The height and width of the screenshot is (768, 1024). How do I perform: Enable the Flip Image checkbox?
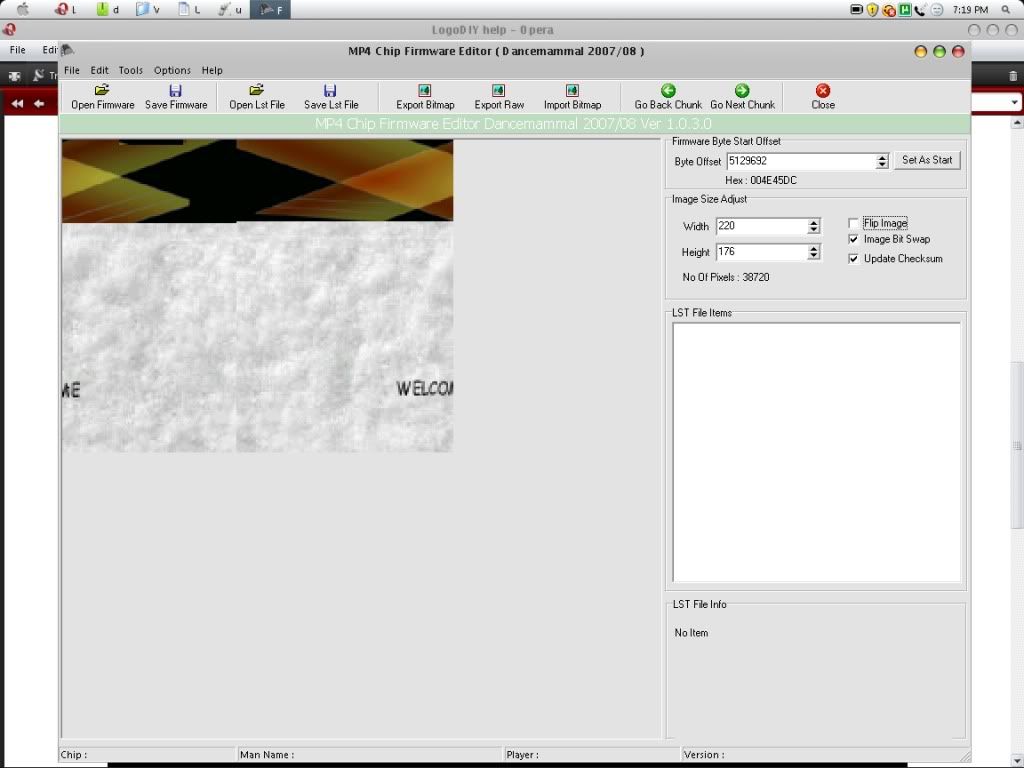(854, 223)
